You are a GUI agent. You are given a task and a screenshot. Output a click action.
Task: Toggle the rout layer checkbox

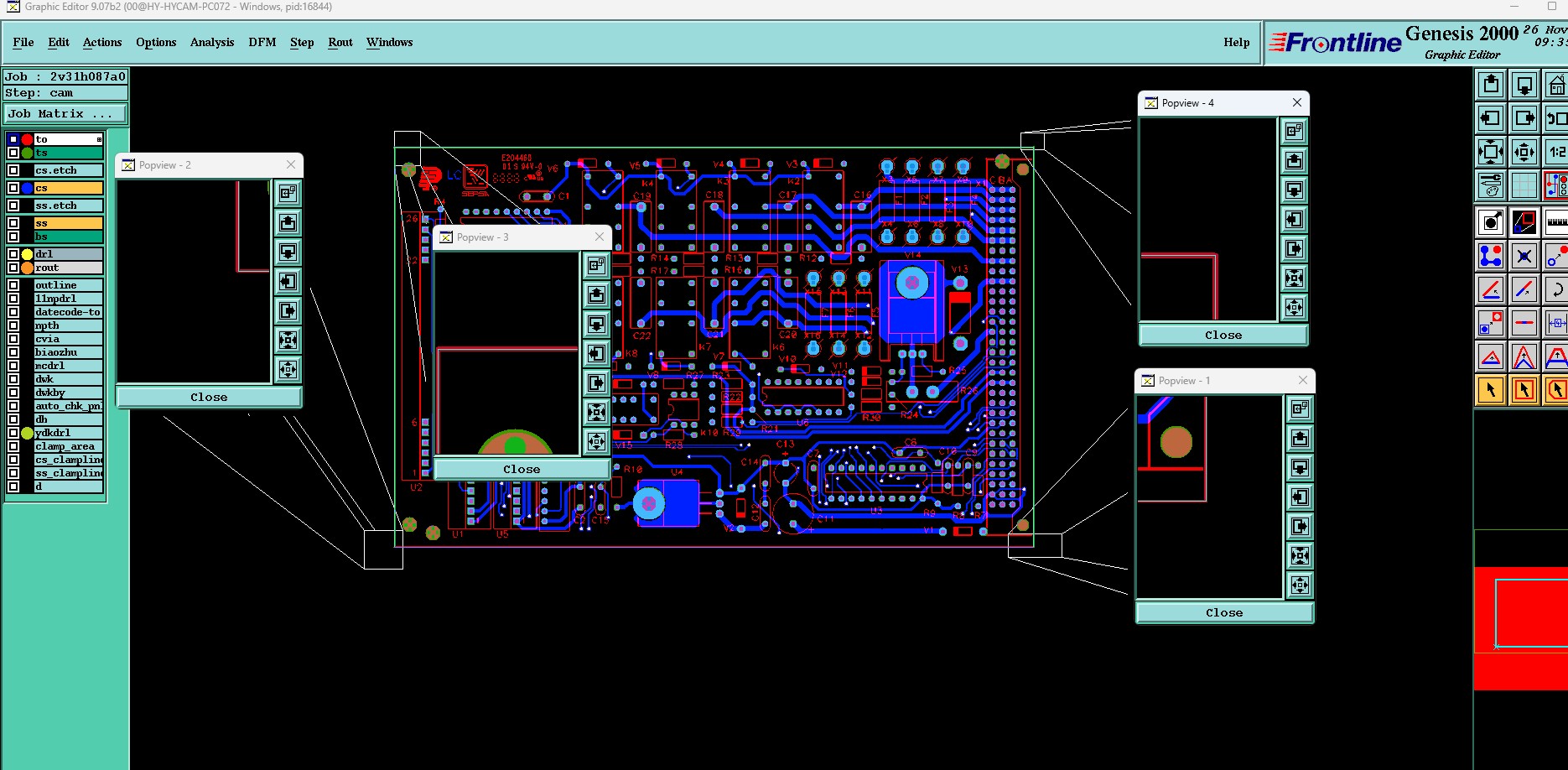point(13,268)
